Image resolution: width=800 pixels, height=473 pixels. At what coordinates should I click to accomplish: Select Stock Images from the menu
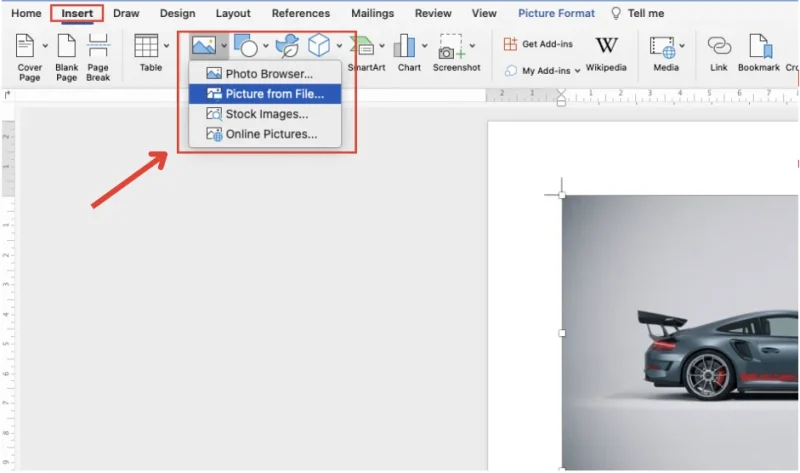tap(265, 114)
